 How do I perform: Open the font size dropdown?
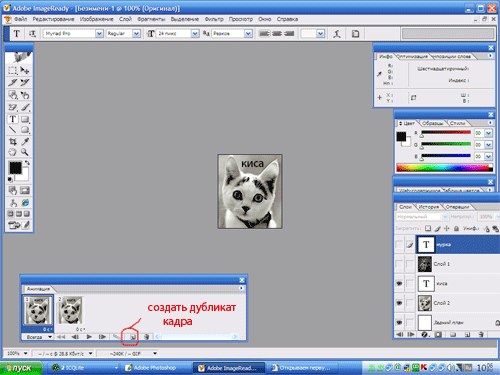tap(195, 34)
